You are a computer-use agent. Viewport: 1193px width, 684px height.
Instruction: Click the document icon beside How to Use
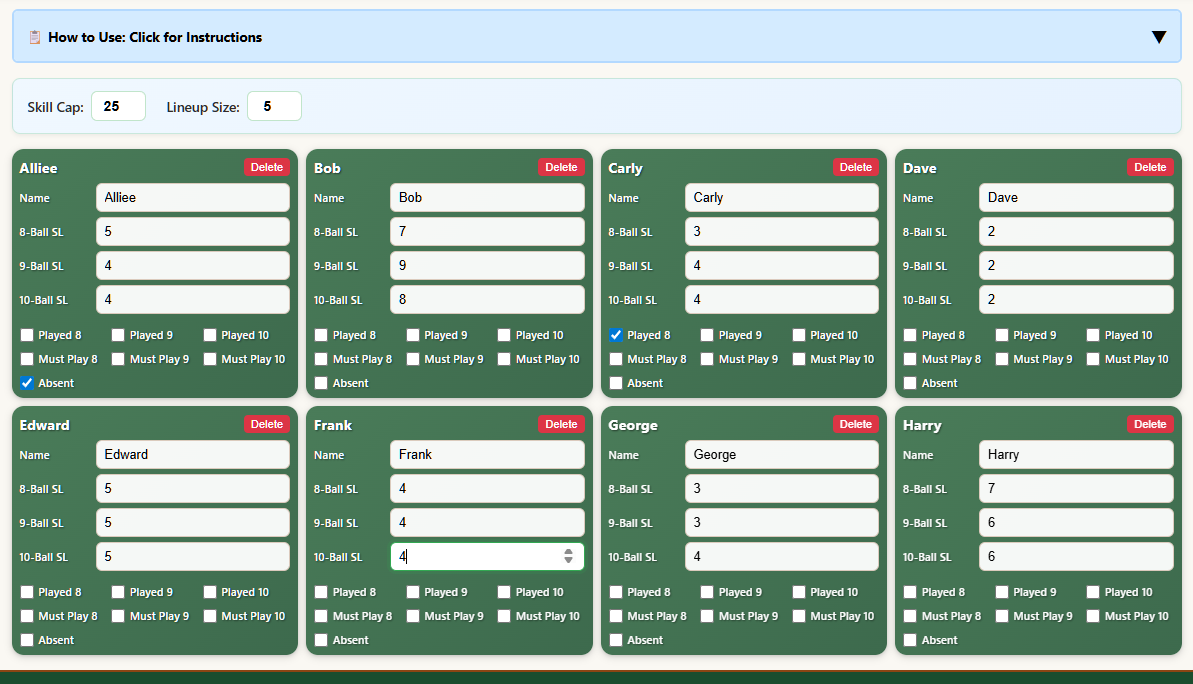37,37
